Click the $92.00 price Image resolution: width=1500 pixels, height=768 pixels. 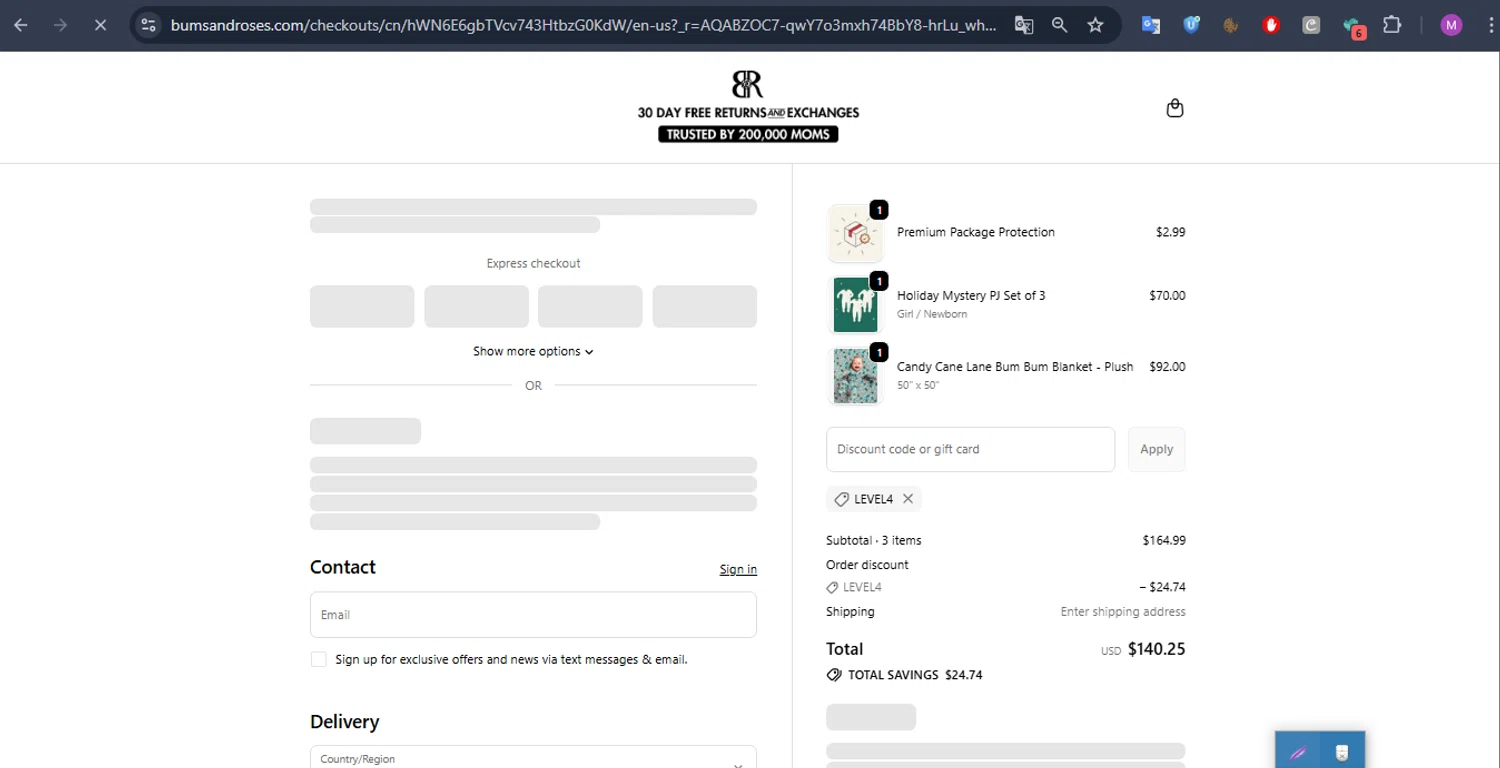click(x=1167, y=367)
